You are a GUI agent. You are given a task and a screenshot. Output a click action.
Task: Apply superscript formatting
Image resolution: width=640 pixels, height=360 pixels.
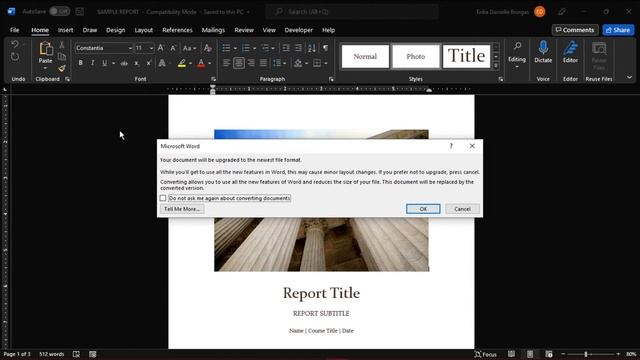149,63
